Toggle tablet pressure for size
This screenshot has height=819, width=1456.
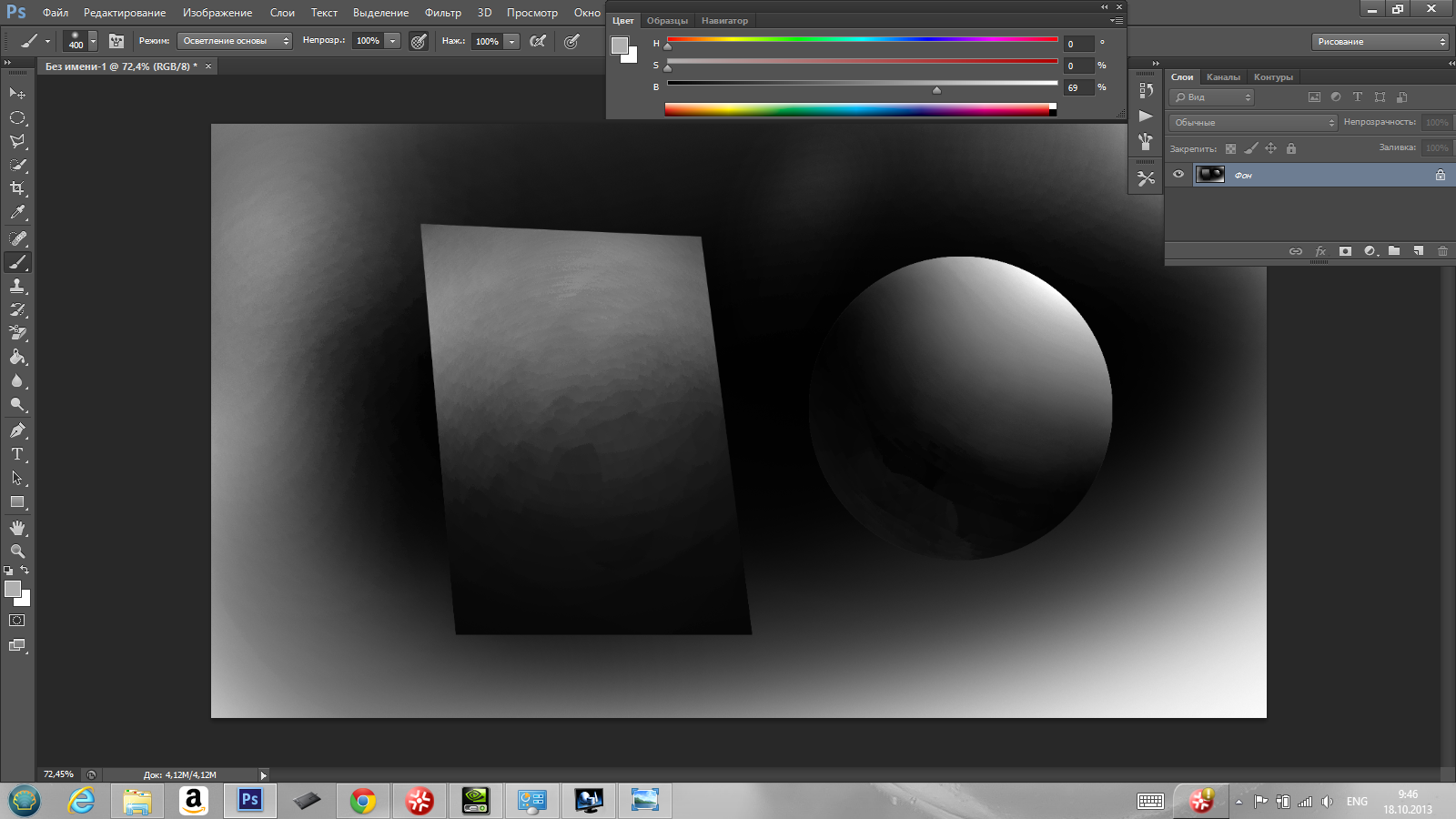point(571,41)
